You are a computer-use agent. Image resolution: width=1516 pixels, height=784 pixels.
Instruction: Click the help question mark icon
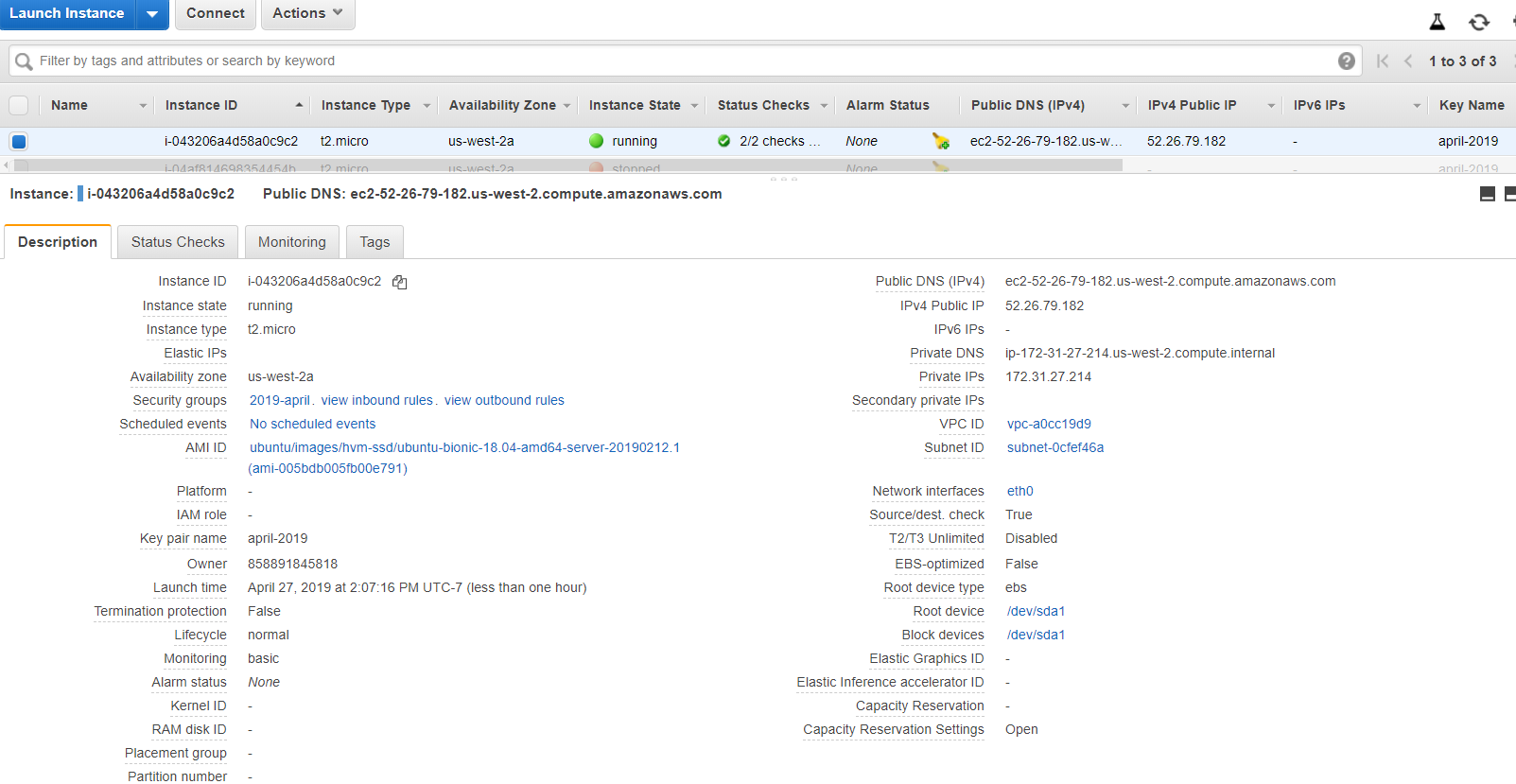(x=1347, y=61)
